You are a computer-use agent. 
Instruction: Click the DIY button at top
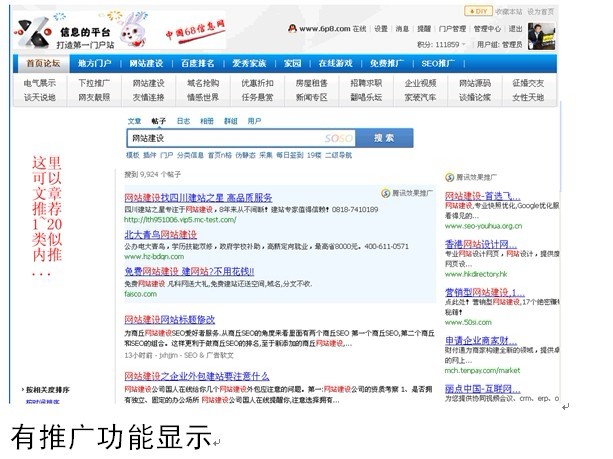coord(478,11)
